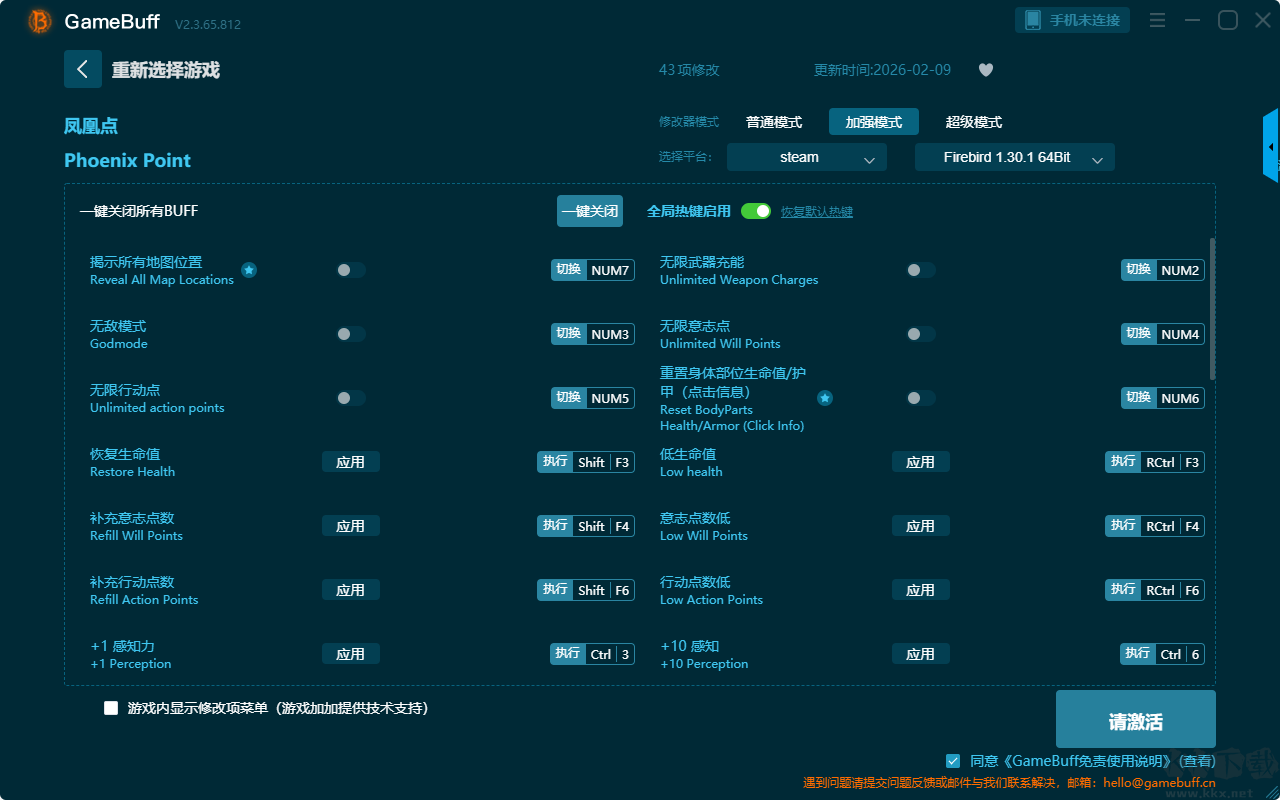The width and height of the screenshot is (1280, 800).
Task: Toggle Unlimited Weapon Charges
Action: coord(921,270)
